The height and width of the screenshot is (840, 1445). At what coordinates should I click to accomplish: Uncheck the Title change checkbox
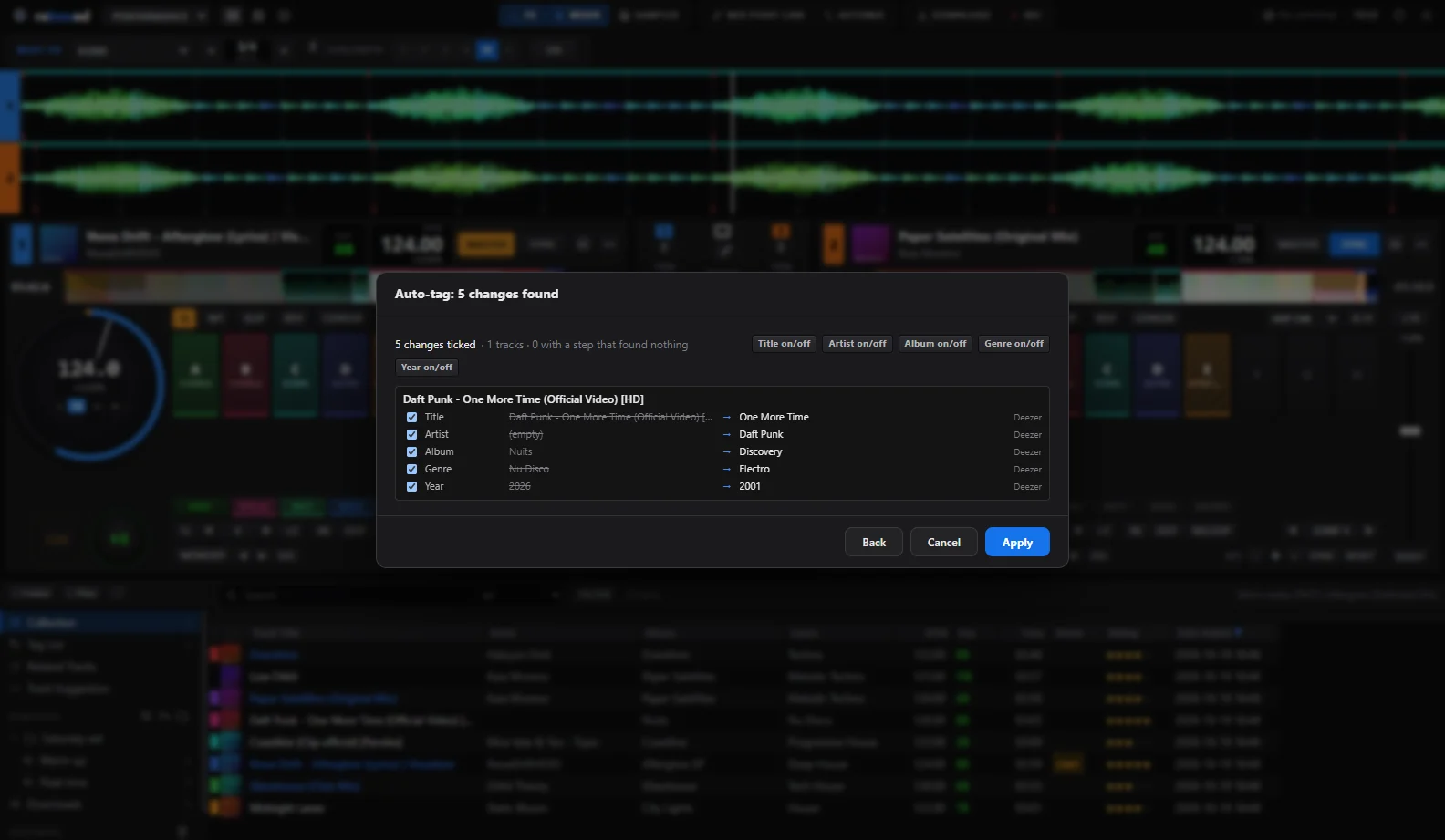pyautogui.click(x=411, y=417)
